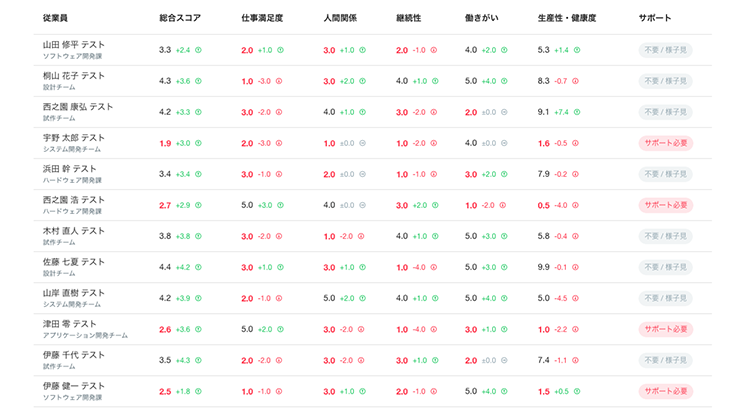The width and height of the screenshot is (740, 410).
Task: Open employee 木村 直人 テスト
Action: click(74, 231)
